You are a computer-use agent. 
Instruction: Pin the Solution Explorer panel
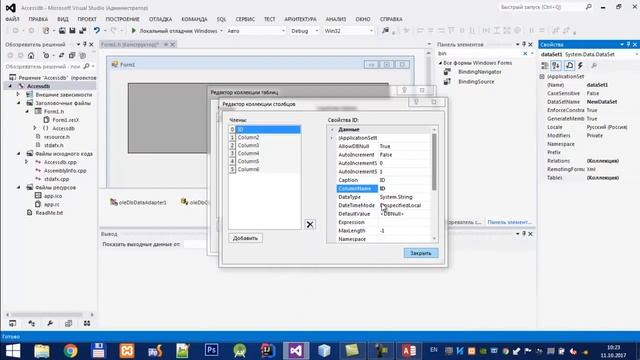(85, 44)
